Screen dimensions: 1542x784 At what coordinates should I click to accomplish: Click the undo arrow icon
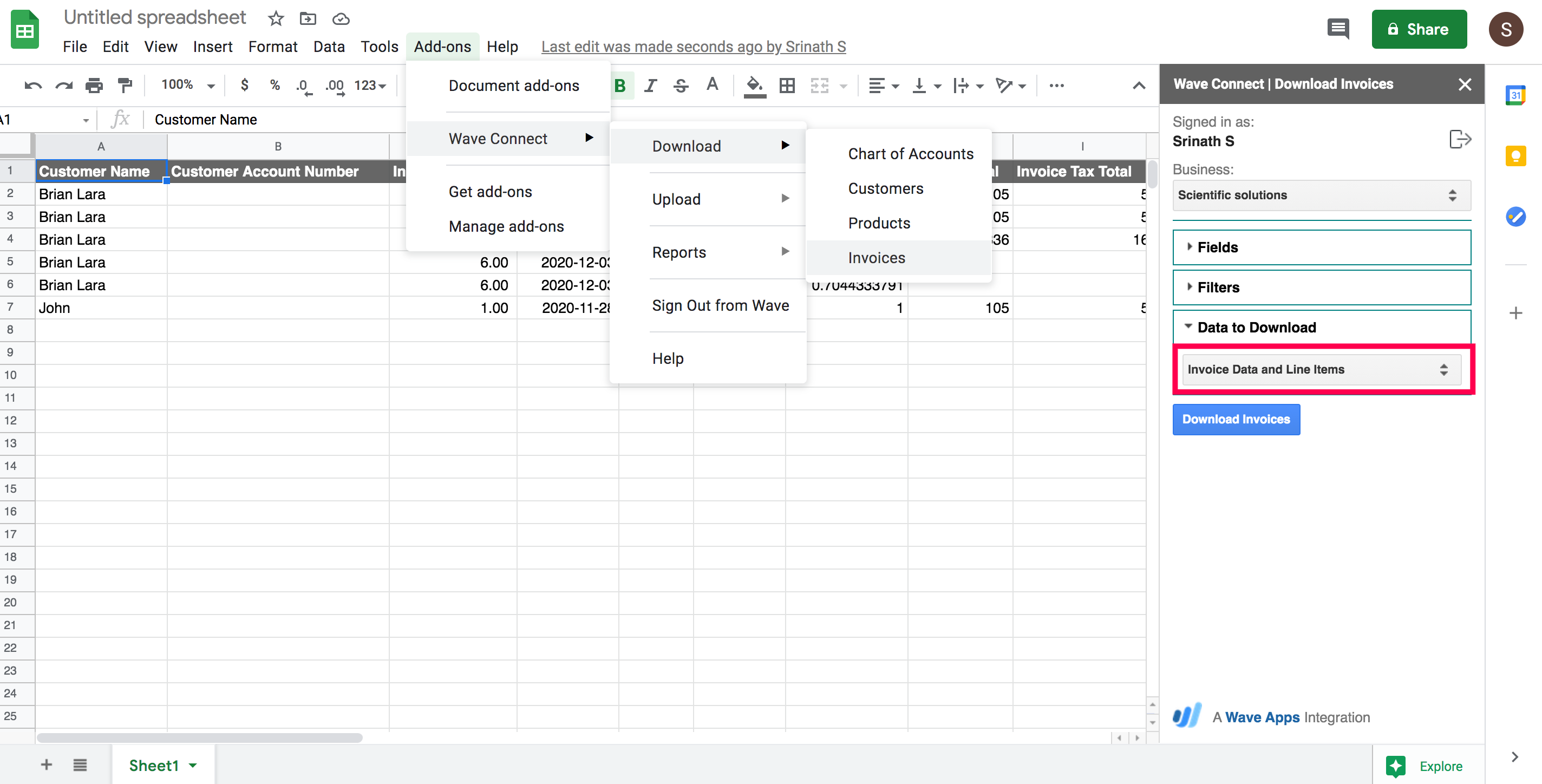tap(32, 86)
